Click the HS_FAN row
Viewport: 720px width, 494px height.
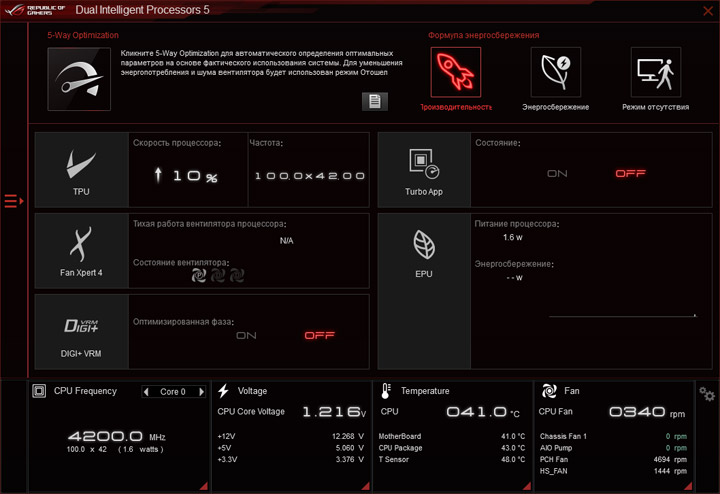(x=613, y=471)
